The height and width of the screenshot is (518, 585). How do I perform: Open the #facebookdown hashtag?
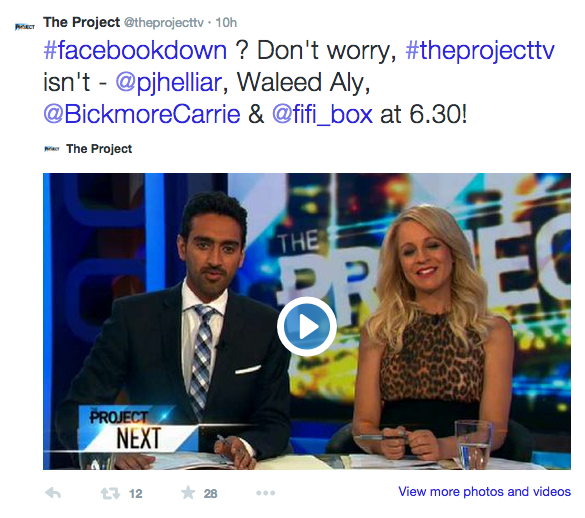tap(135, 50)
